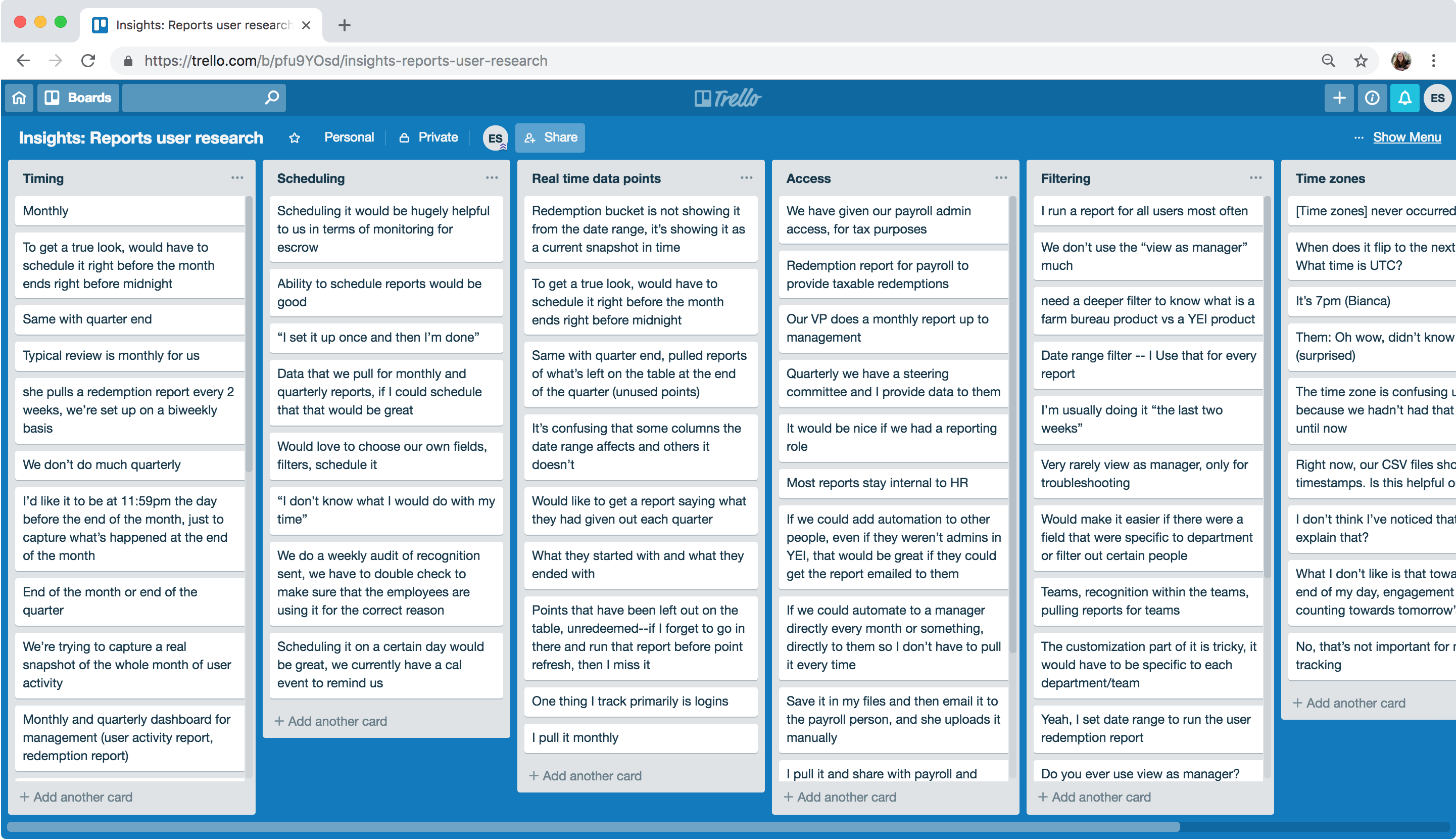Click Add another card in Scheduling list
1456x840 pixels.
click(331, 721)
